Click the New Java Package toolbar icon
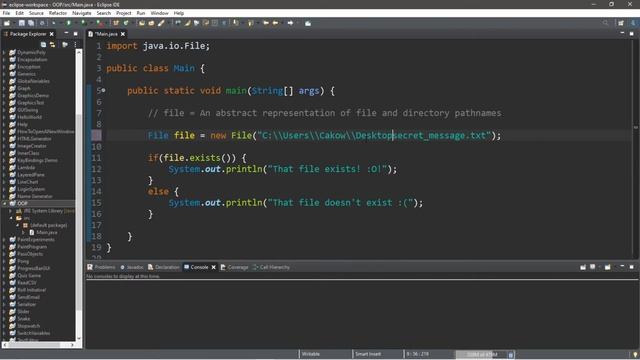 coord(116,23)
